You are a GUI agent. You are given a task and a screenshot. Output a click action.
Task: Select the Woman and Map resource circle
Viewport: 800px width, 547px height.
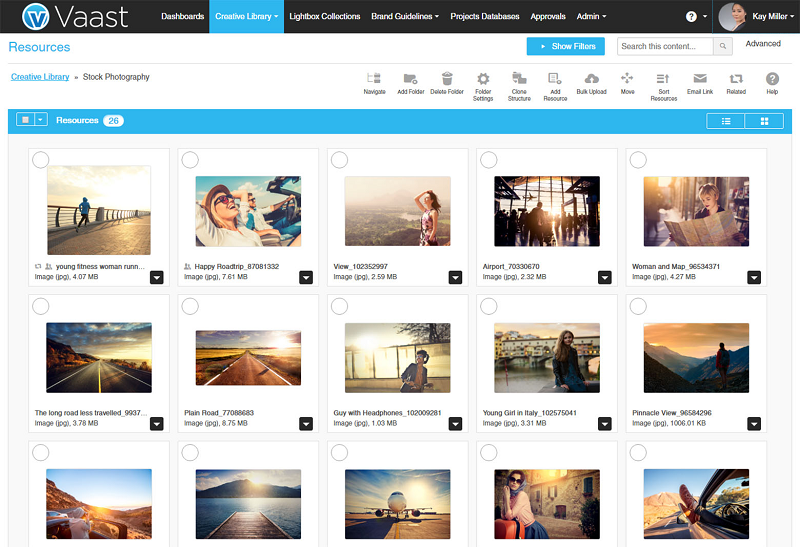pyautogui.click(x=638, y=160)
